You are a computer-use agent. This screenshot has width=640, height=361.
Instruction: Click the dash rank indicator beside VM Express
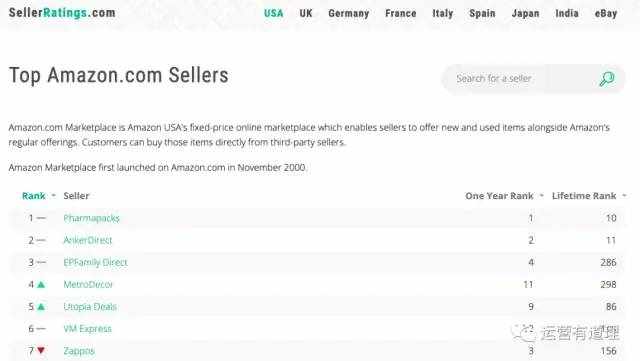pos(41,329)
